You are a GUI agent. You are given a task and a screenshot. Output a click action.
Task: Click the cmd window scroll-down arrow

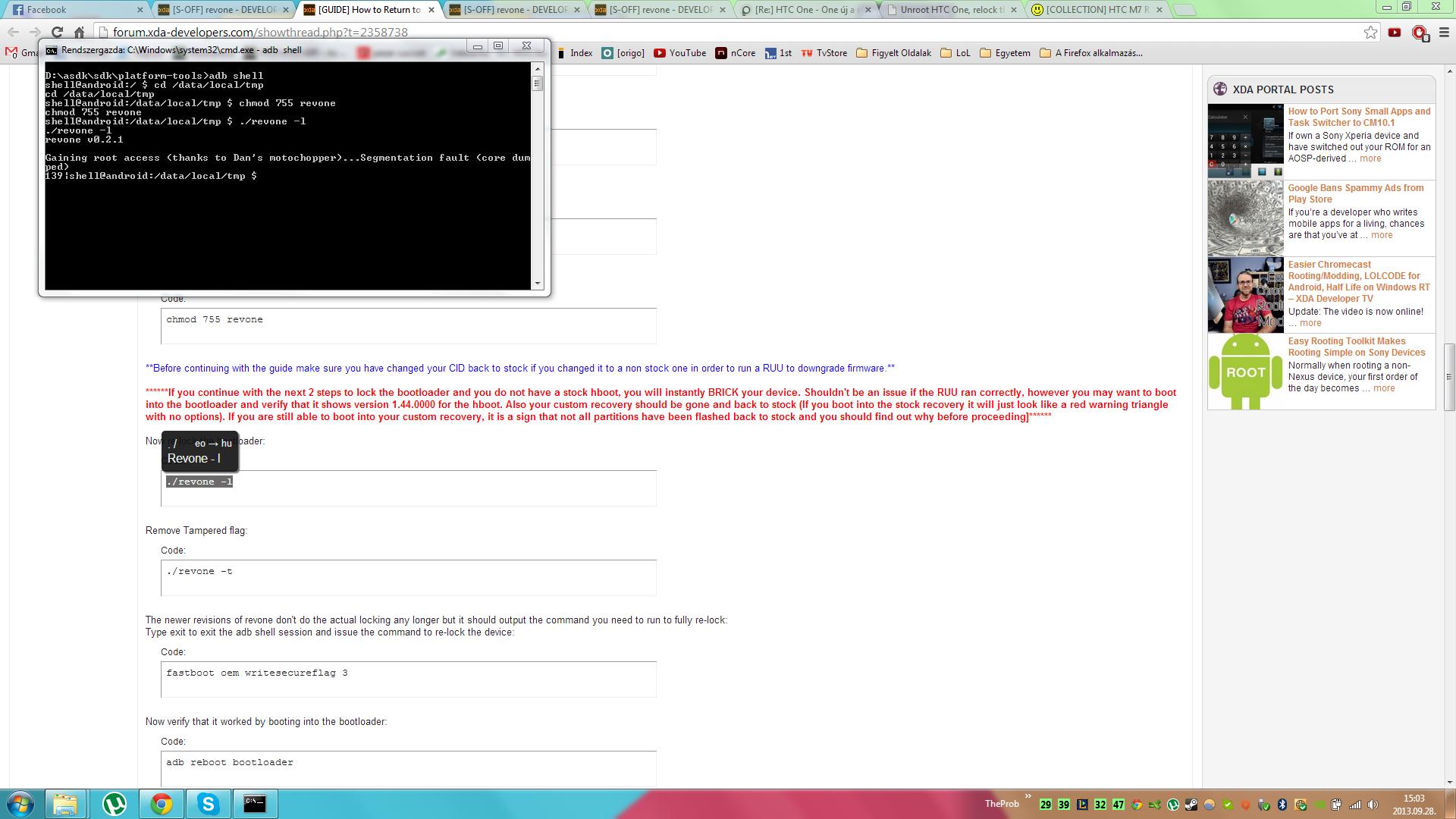(x=538, y=284)
